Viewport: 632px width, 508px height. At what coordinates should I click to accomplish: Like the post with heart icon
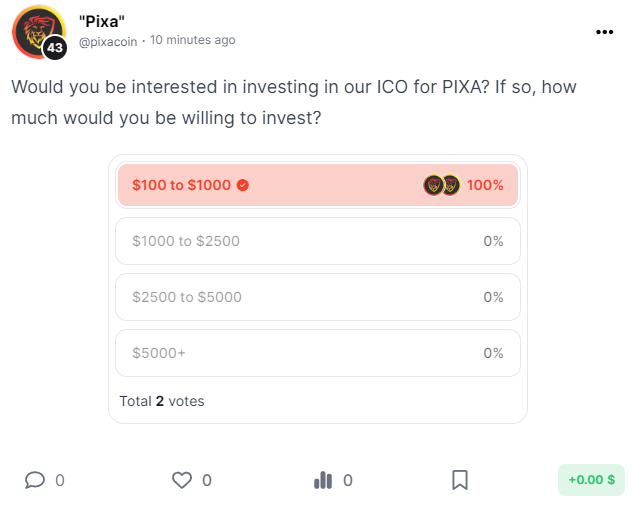(x=181, y=480)
